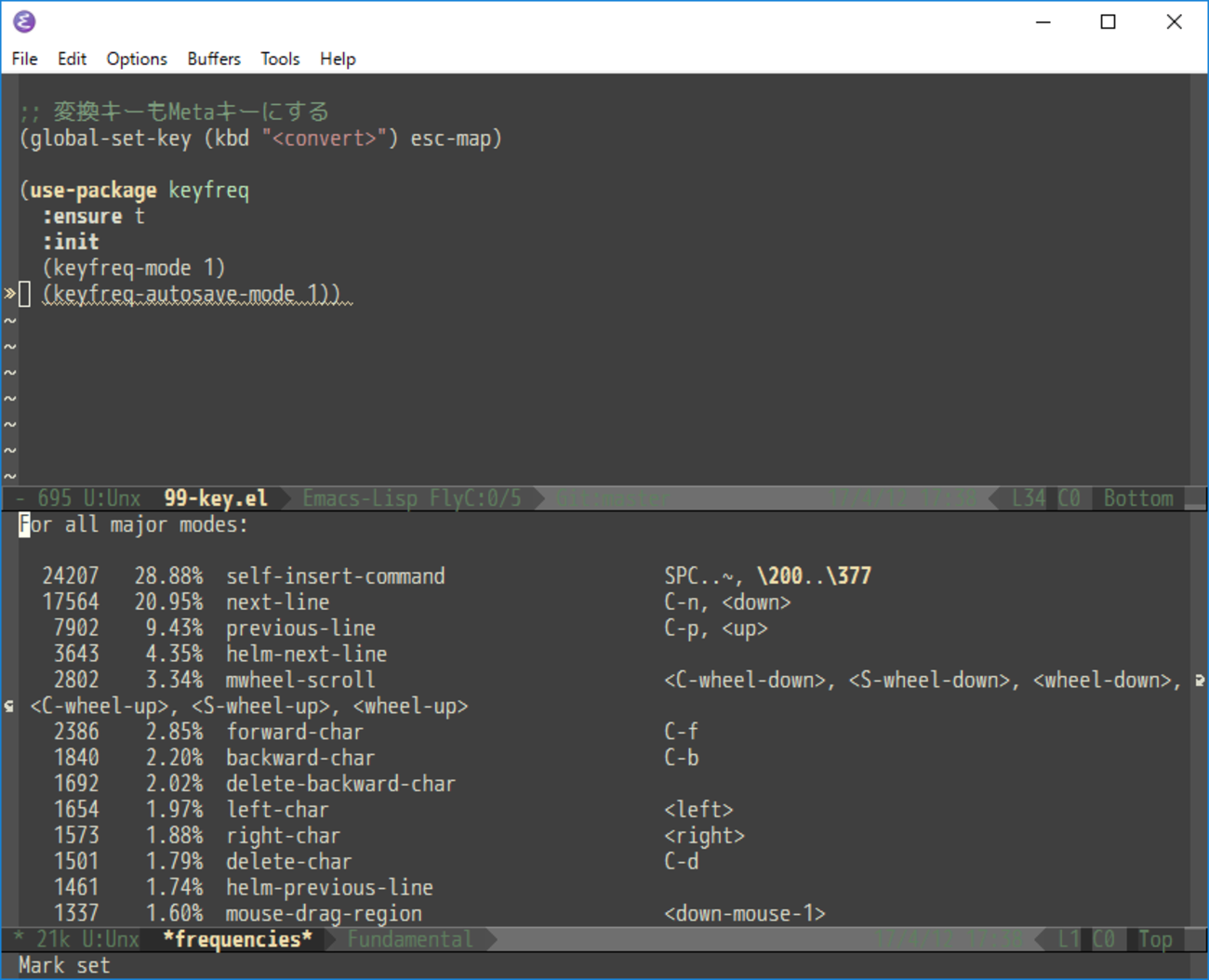Expand the Buffers menu
Viewport: 1209px width, 980px height.
213,59
